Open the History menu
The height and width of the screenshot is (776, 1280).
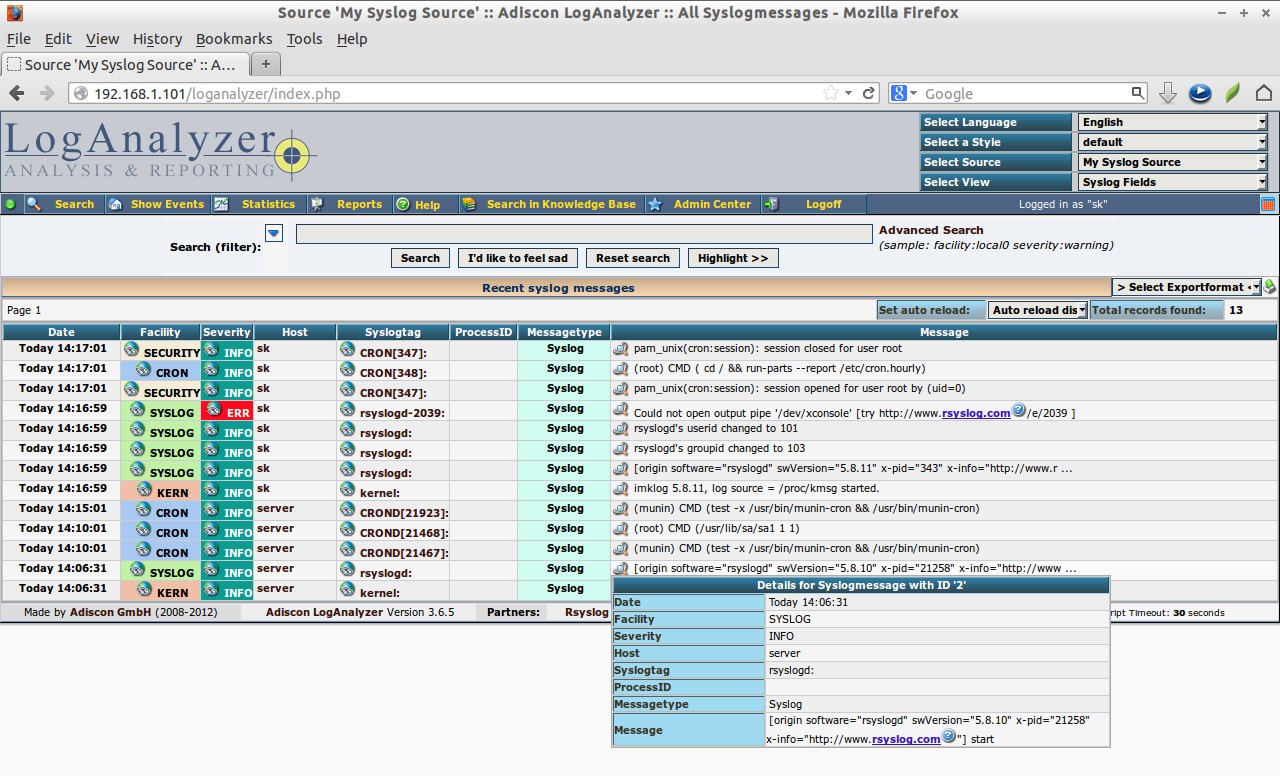click(157, 39)
